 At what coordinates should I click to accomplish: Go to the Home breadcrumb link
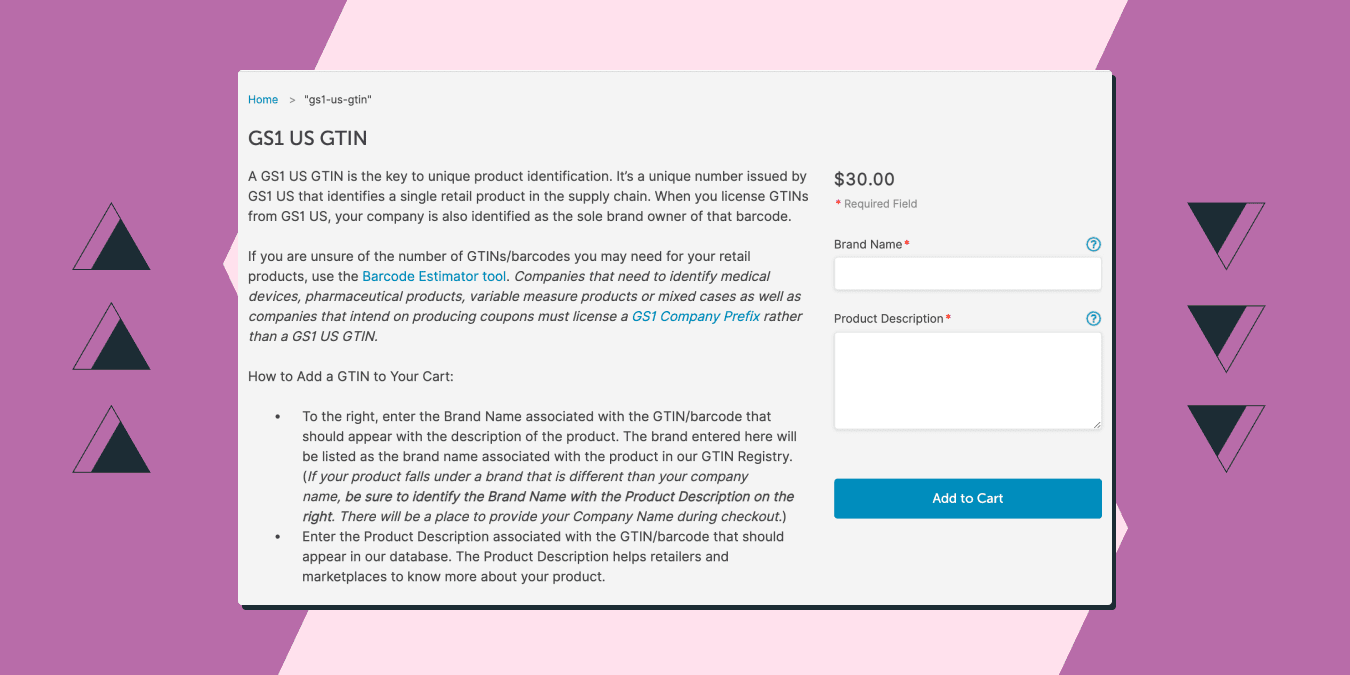click(263, 100)
